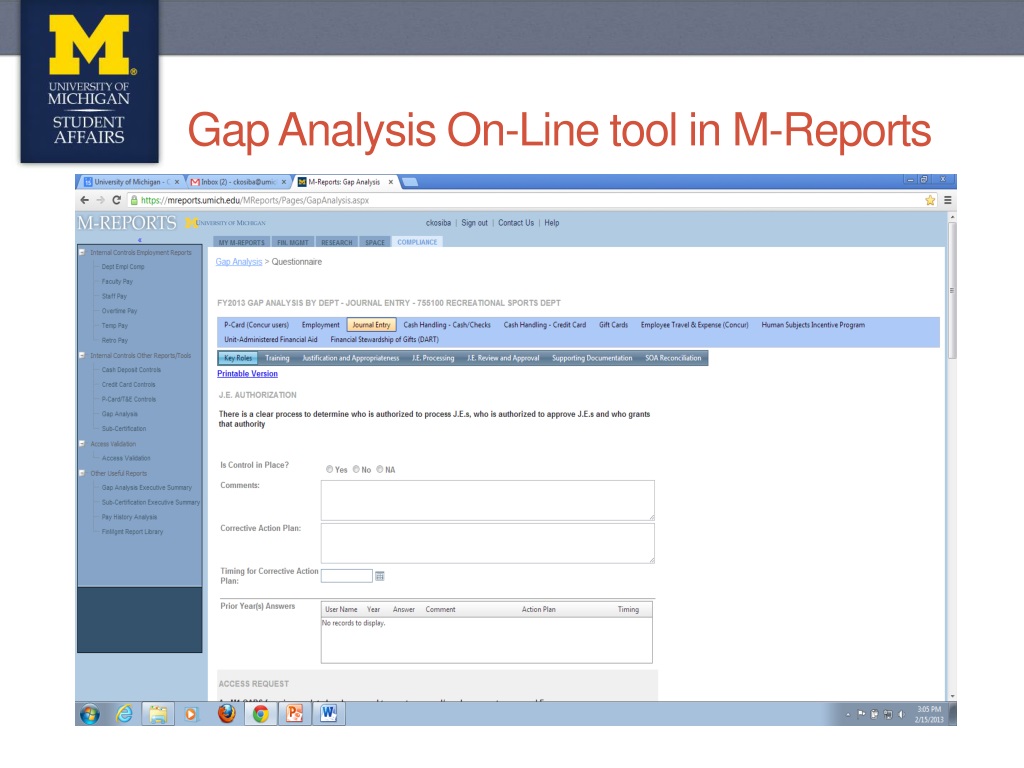Open a new browser tab
The width and height of the screenshot is (1024, 768).
[410, 182]
